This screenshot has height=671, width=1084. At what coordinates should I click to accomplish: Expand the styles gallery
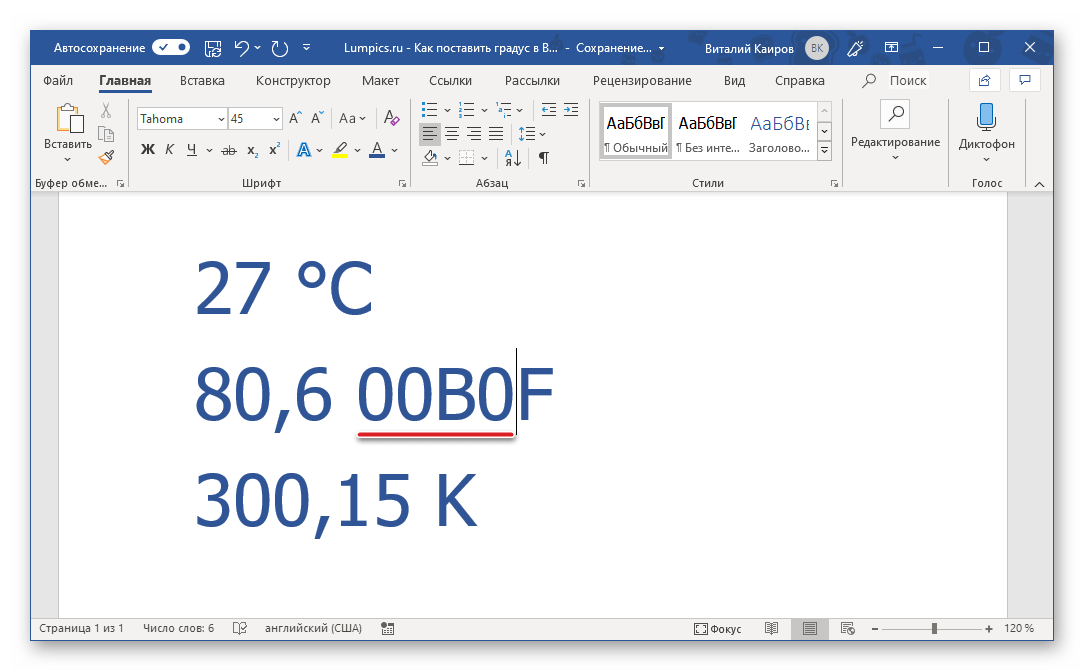[825, 150]
